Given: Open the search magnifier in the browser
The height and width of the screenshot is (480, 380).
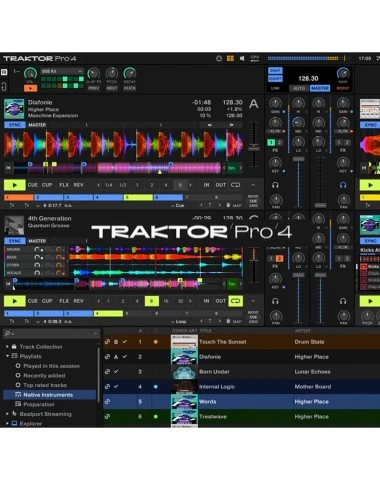Looking at the screenshot, I should pyautogui.click(x=8, y=333).
